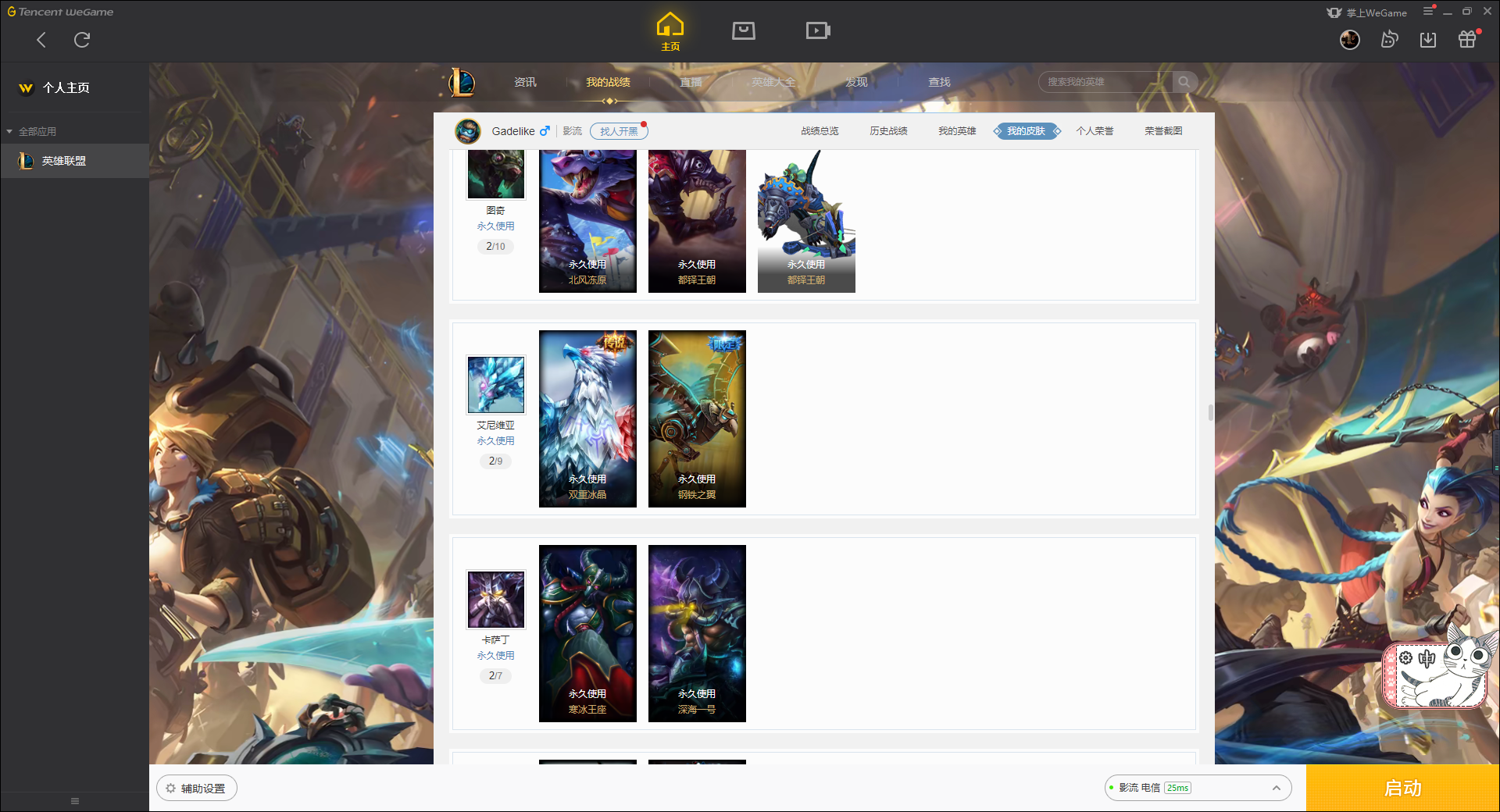Focus the 搜索我的英雄 search field
The image size is (1500, 812).
[x=1105, y=82]
